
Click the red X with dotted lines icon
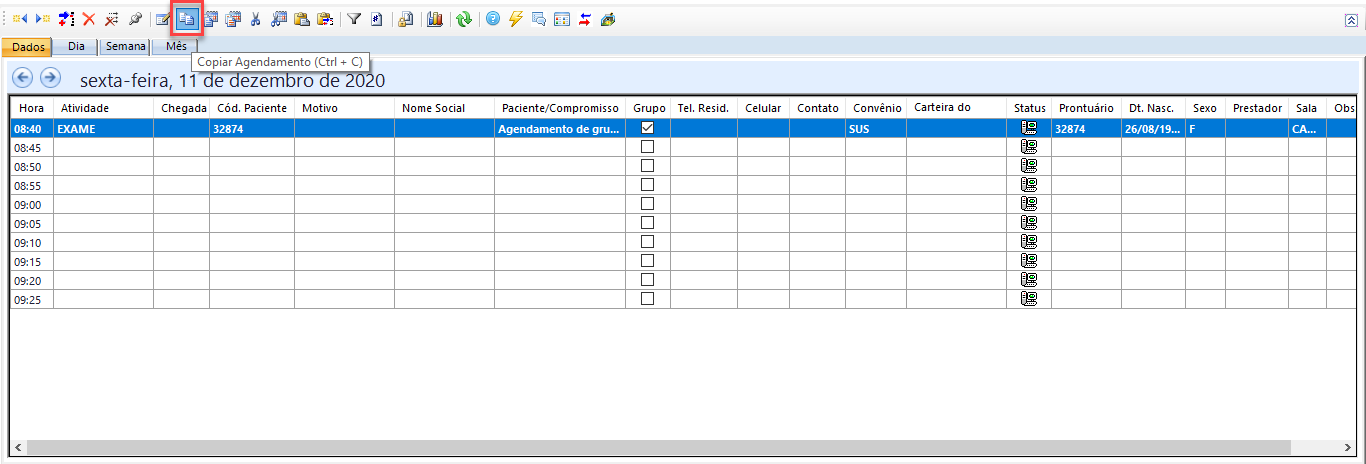click(112, 18)
